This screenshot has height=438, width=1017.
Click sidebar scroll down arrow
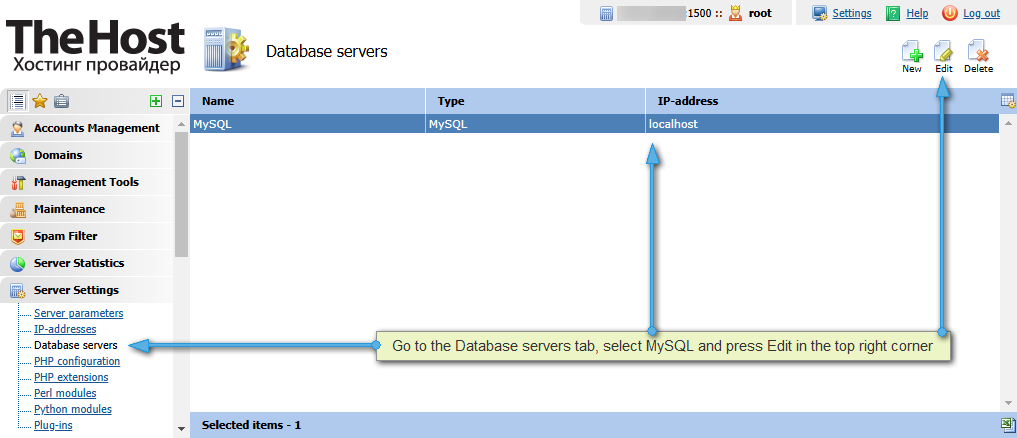pos(182,429)
